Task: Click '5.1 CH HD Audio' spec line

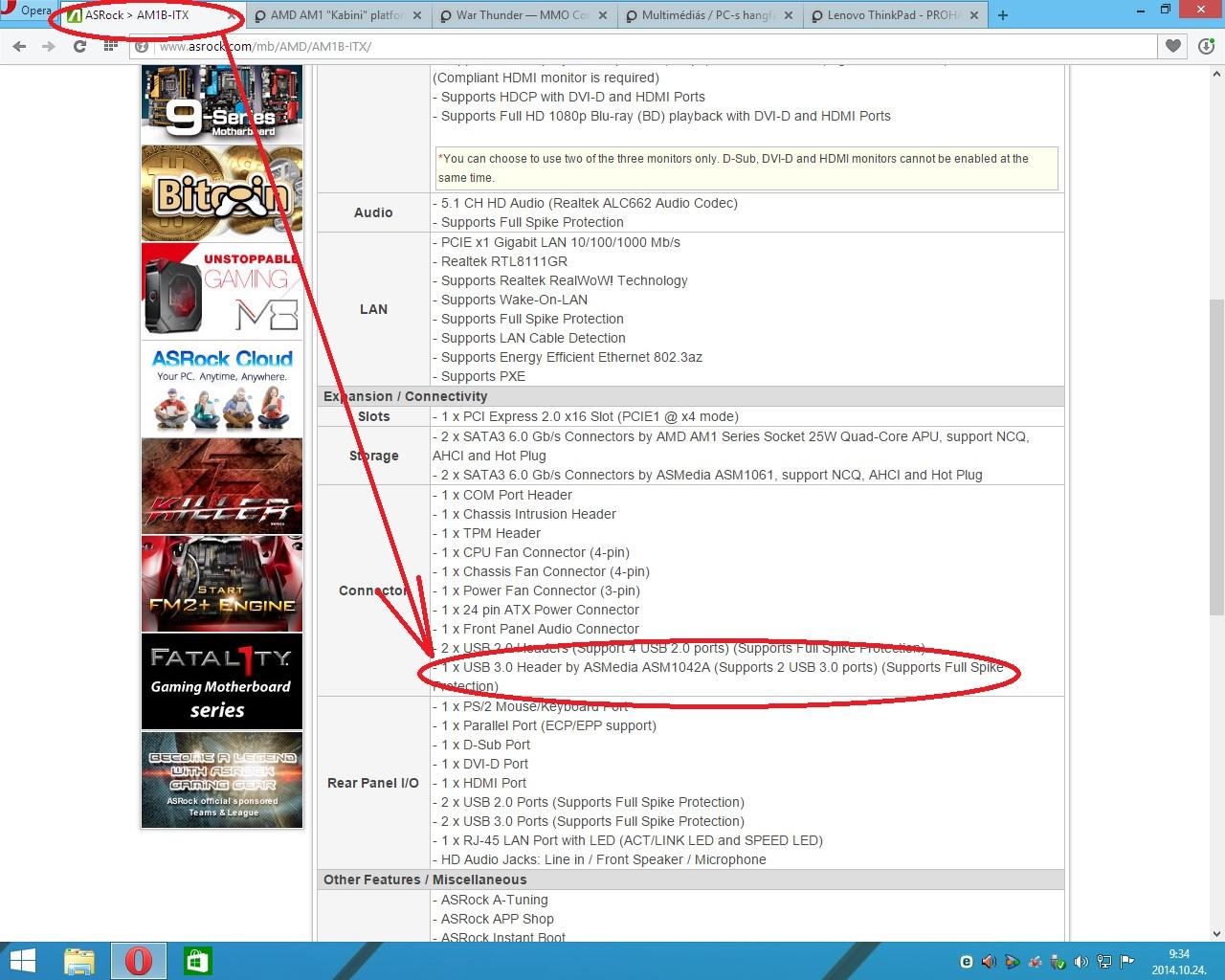Action: tap(585, 203)
